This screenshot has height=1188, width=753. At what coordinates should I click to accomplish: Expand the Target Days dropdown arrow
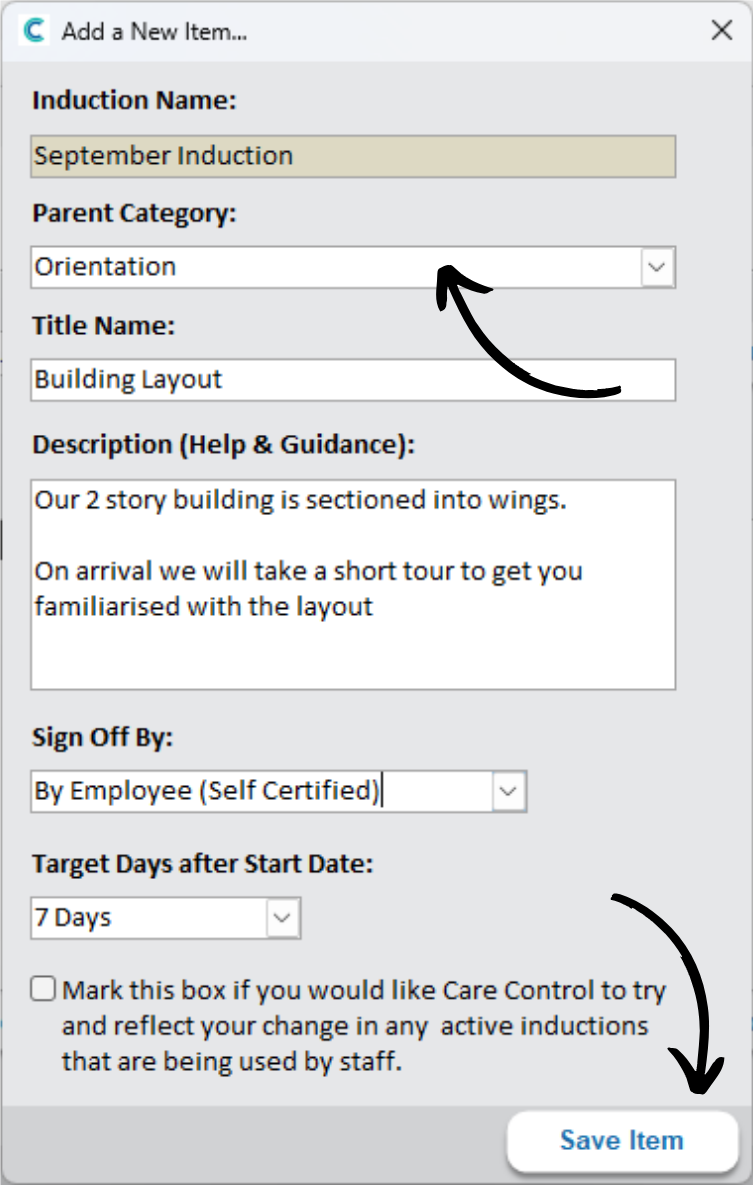point(283,918)
